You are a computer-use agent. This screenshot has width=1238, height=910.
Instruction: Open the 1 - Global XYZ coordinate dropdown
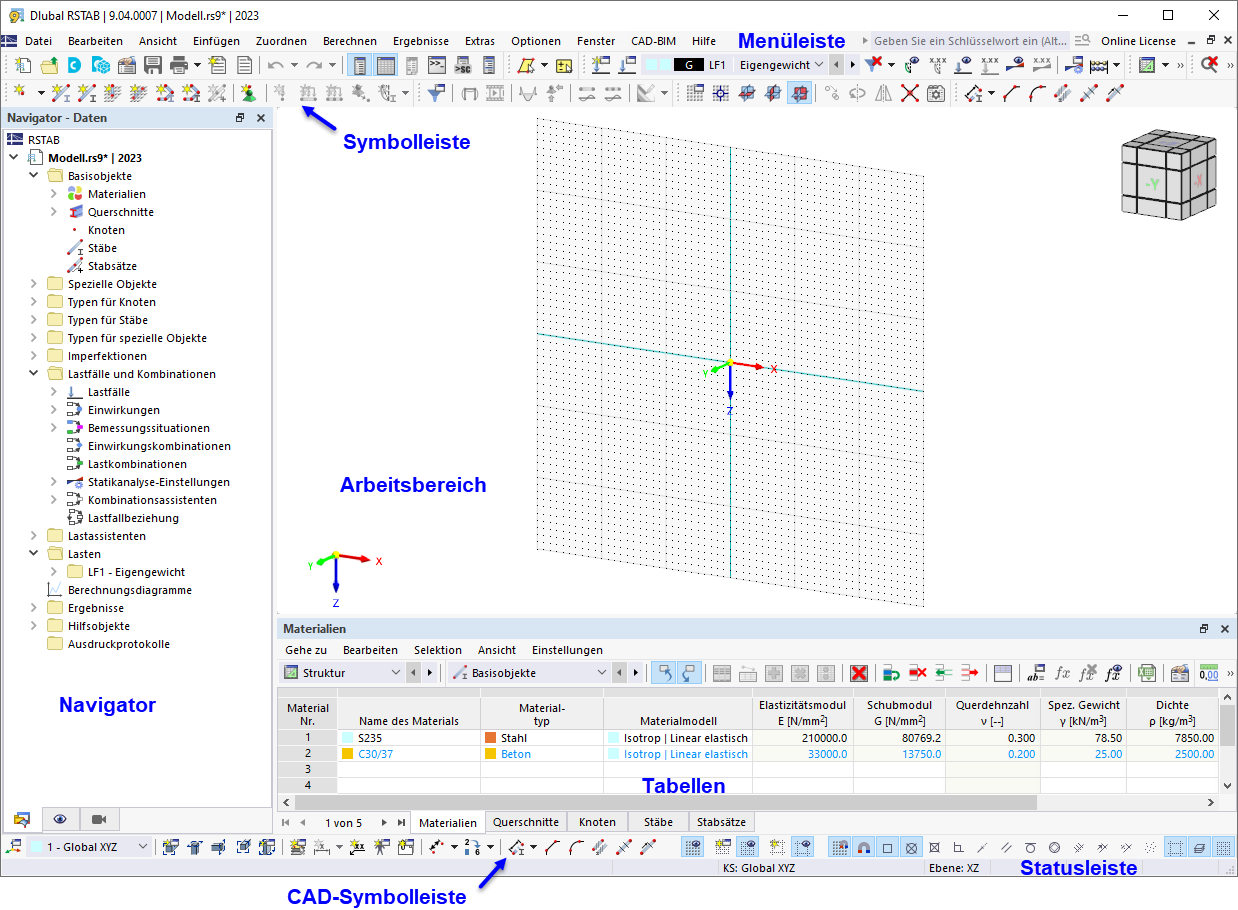(142, 847)
